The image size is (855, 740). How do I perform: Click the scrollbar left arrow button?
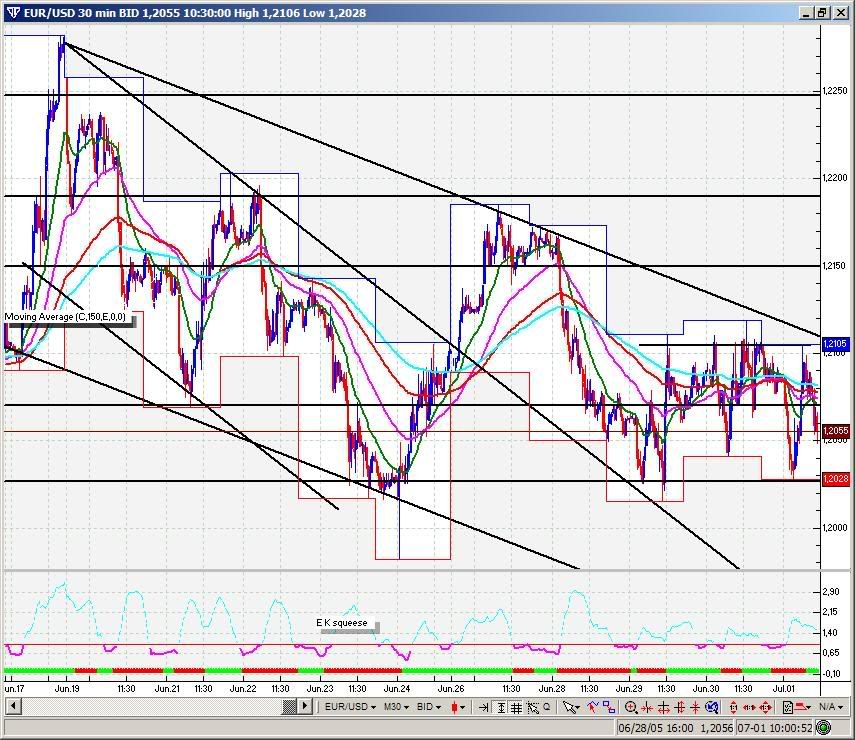13,706
